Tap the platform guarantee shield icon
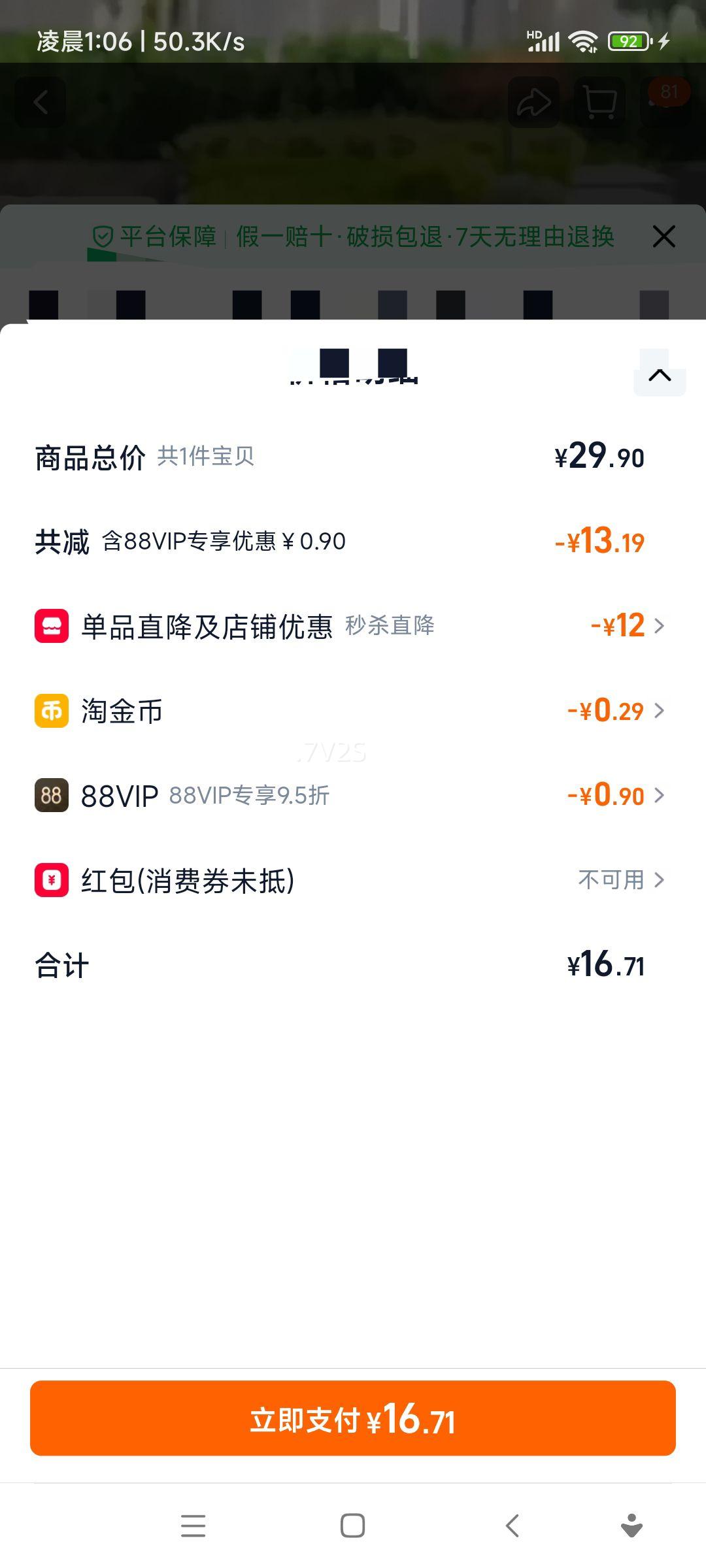This screenshot has height=1568, width=706. point(103,237)
